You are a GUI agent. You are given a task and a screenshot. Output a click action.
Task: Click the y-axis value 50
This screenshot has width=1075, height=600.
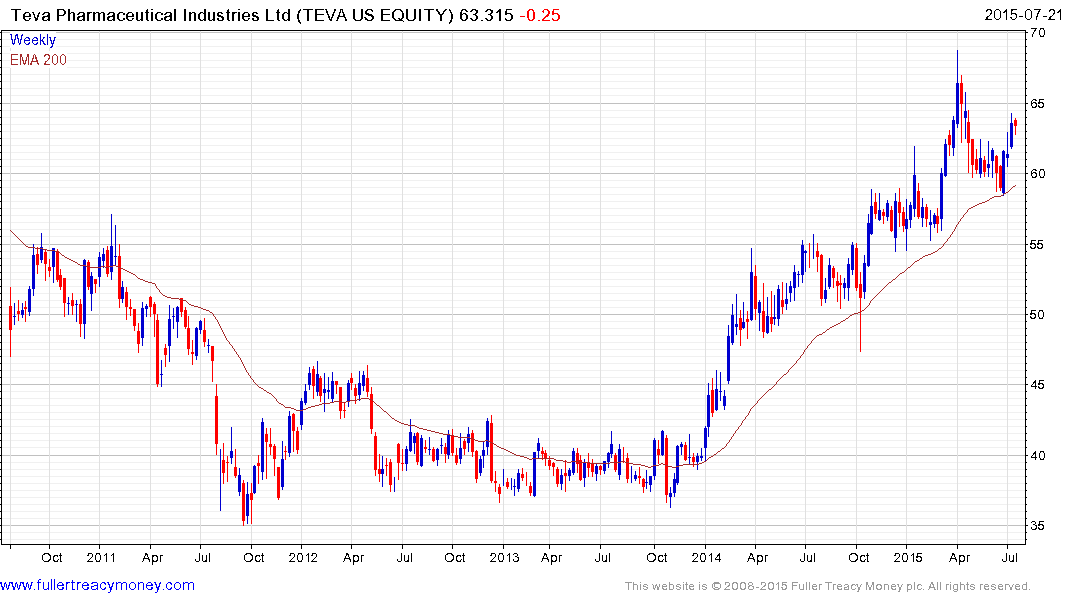tap(1038, 315)
